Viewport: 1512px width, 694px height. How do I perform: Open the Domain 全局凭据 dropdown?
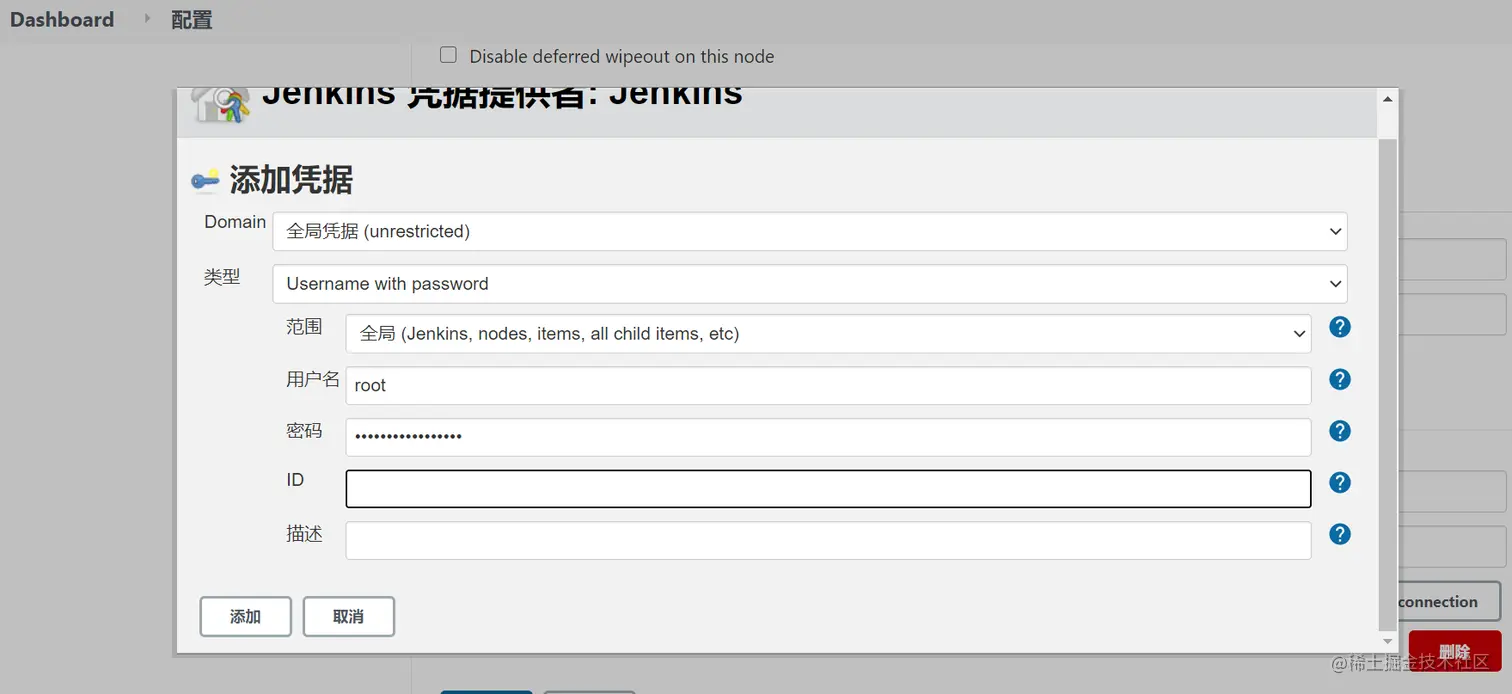(810, 231)
